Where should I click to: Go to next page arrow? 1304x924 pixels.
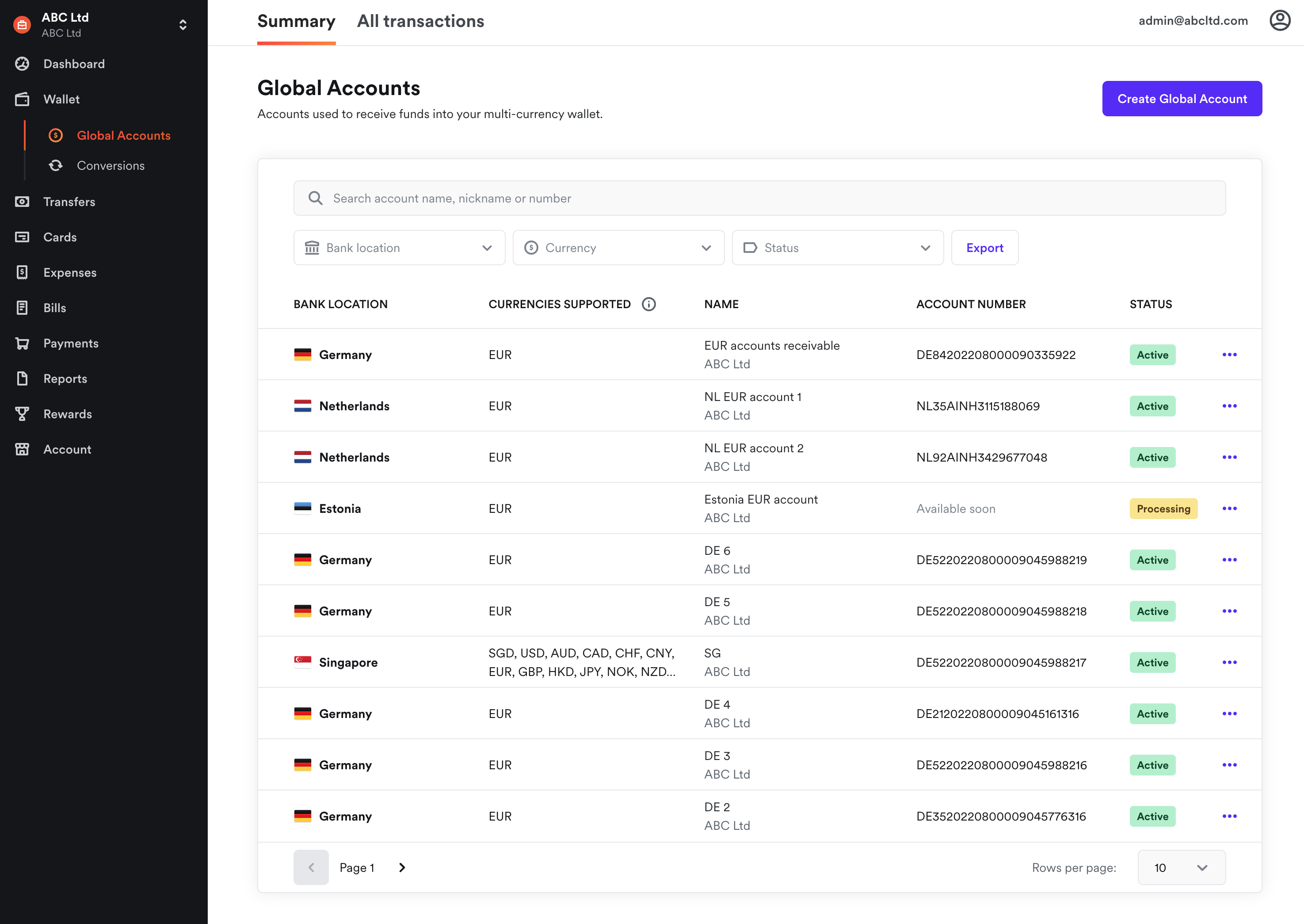pos(402,868)
